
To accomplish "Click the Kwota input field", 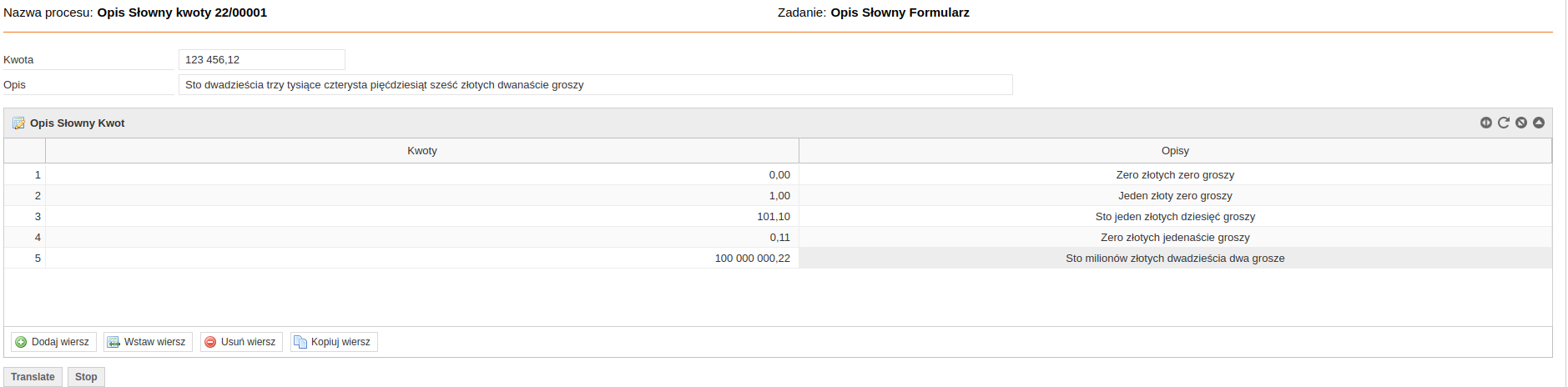I will [261, 60].
